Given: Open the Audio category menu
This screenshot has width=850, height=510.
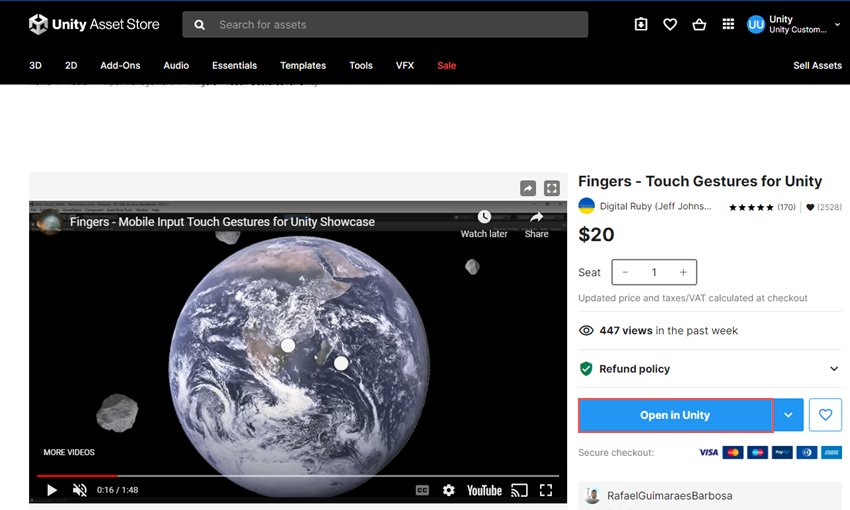Looking at the screenshot, I should click(176, 66).
